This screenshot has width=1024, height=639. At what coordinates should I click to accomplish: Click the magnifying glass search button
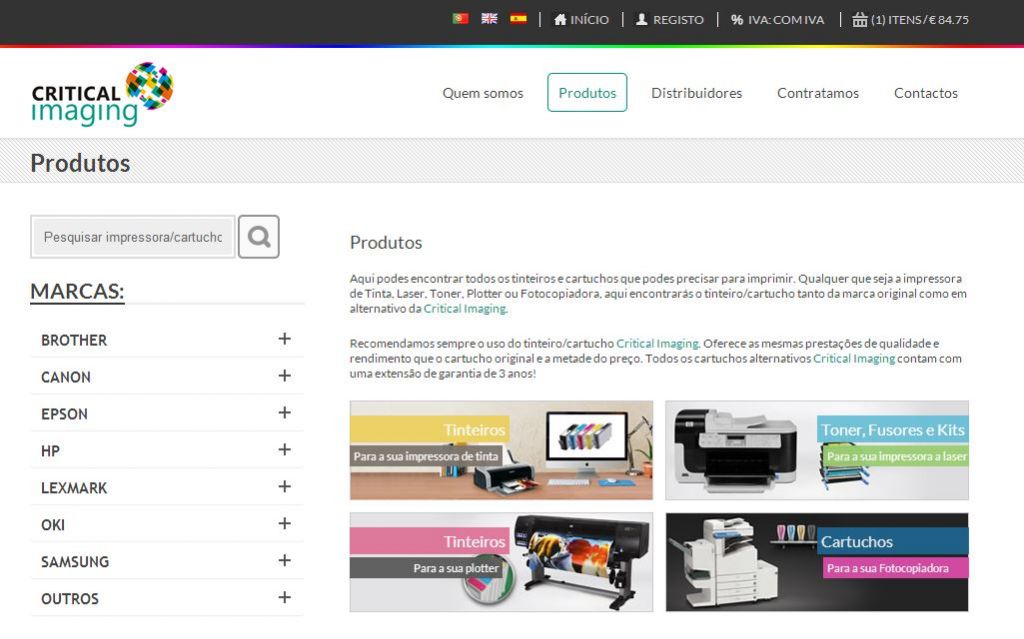[259, 237]
